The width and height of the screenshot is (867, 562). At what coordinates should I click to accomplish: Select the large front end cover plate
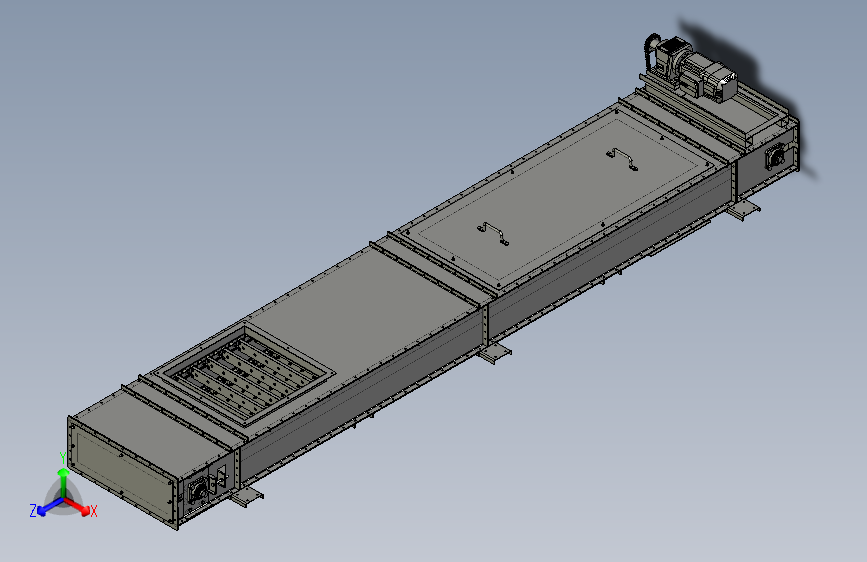(x=124, y=473)
